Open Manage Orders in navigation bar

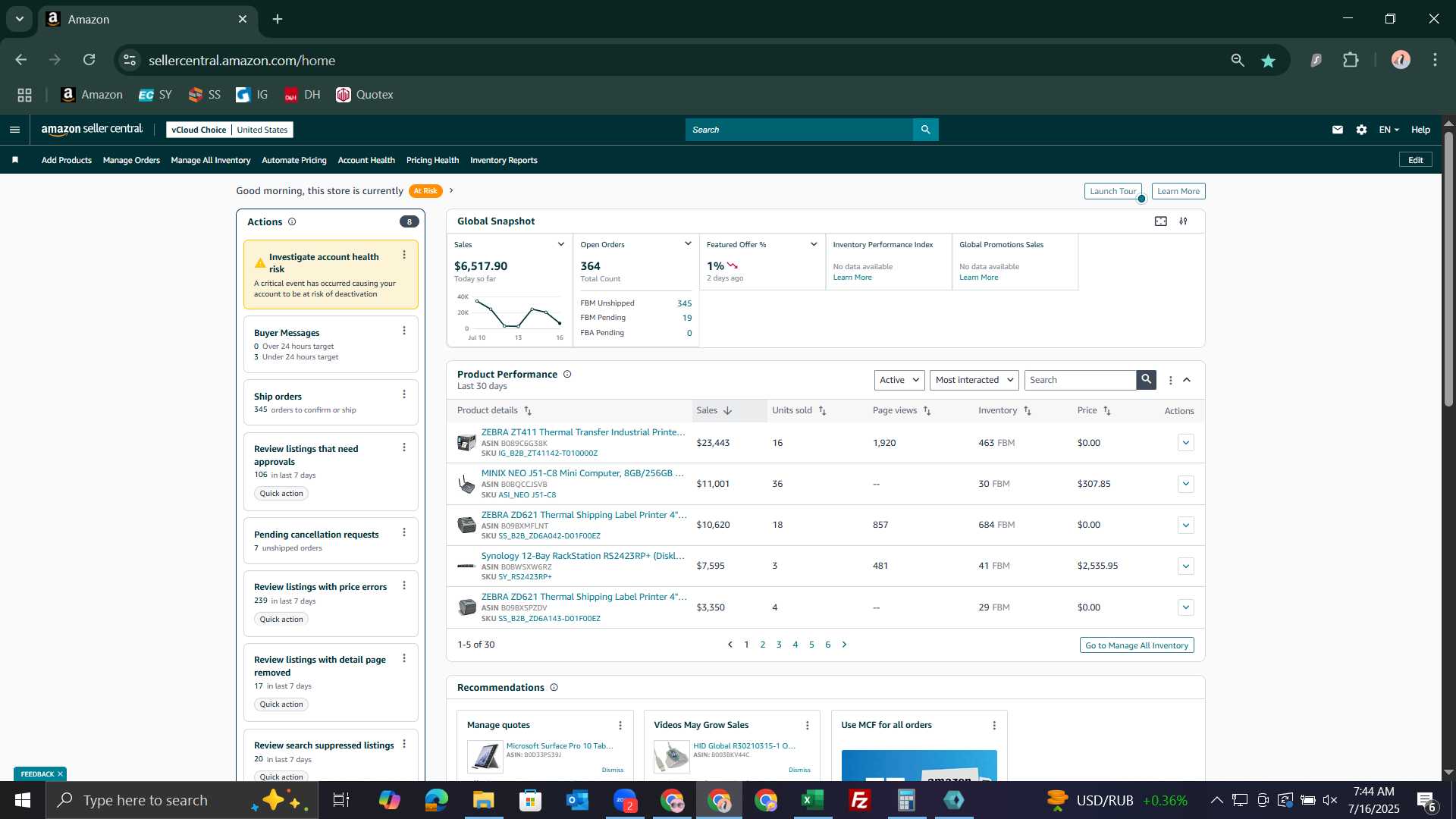pos(131,160)
